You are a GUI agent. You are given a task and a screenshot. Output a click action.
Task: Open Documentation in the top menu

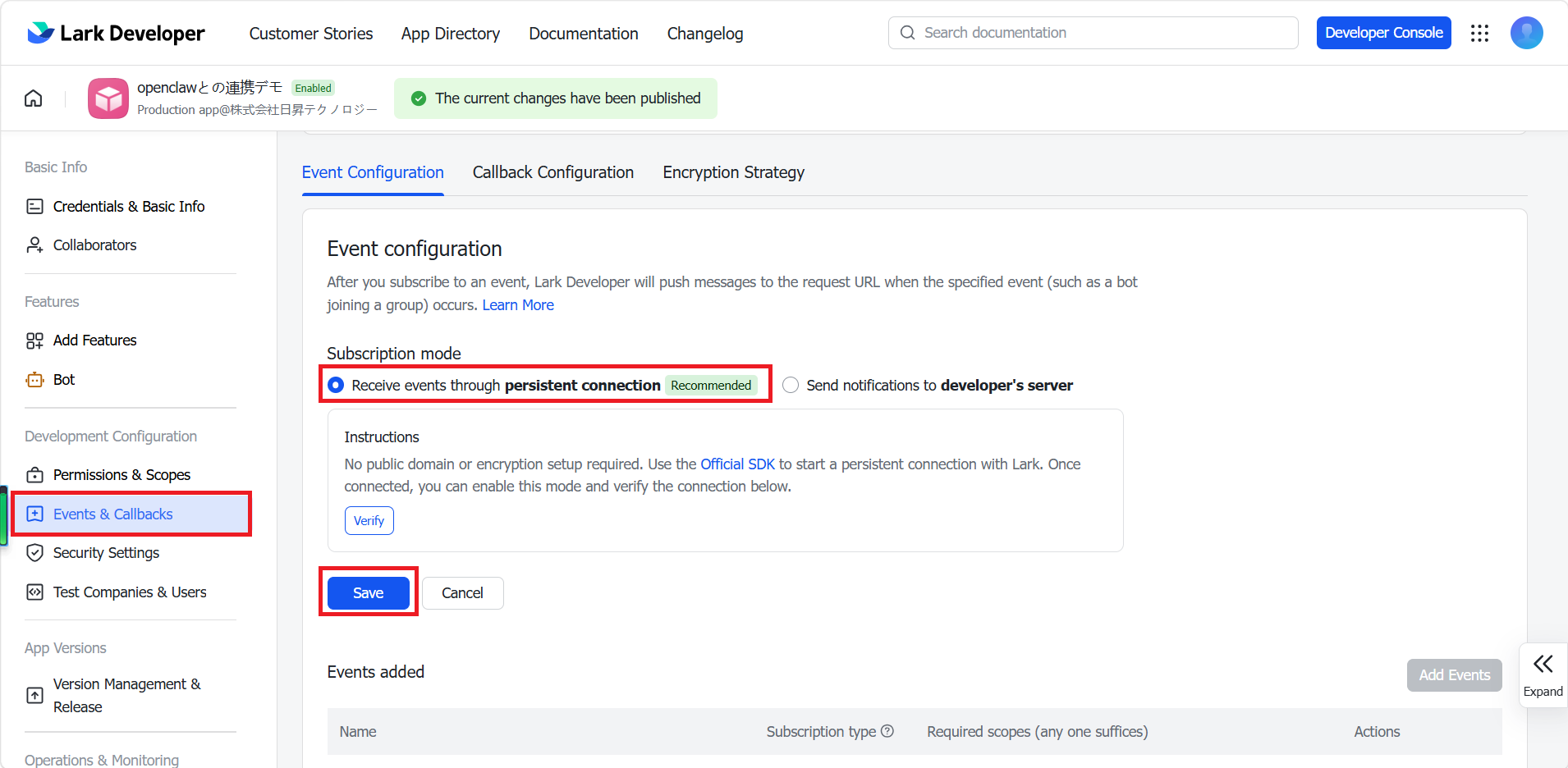pos(584,34)
